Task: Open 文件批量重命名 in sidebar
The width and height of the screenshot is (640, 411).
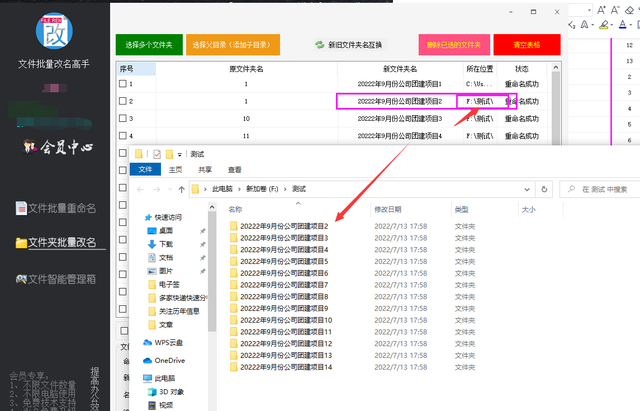Action: [x=56, y=208]
